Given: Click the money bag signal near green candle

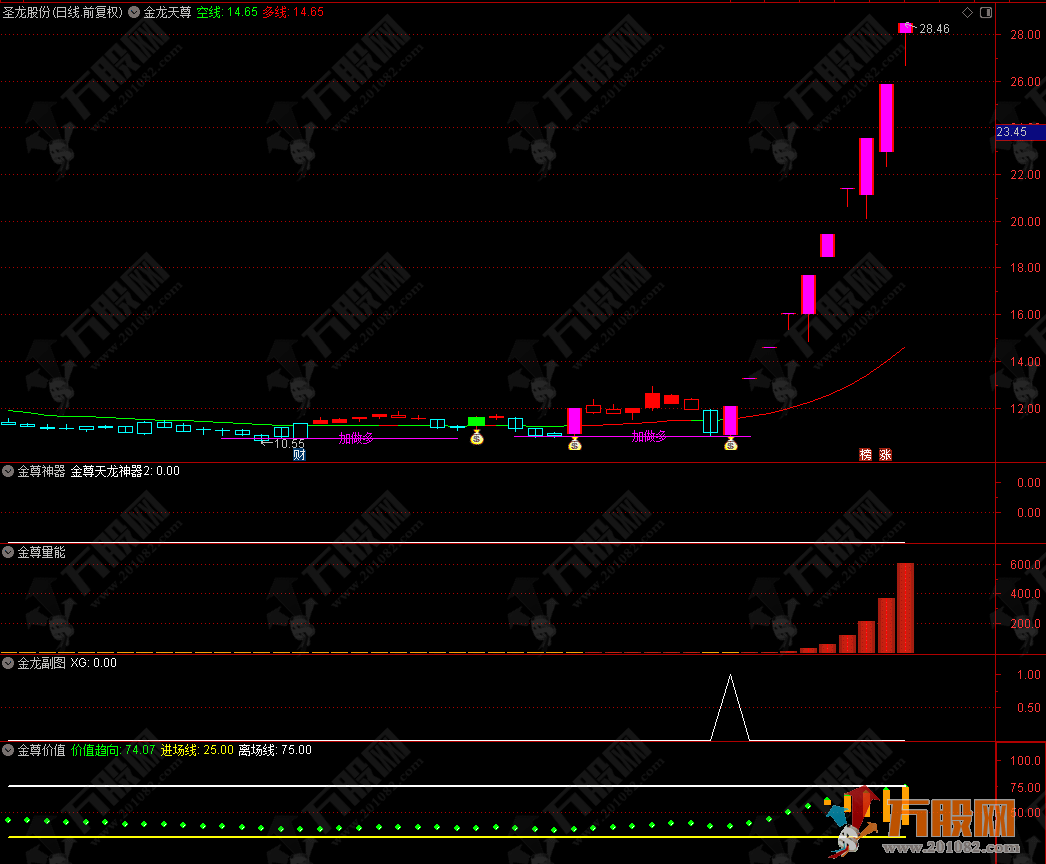Looking at the screenshot, I should click(476, 438).
